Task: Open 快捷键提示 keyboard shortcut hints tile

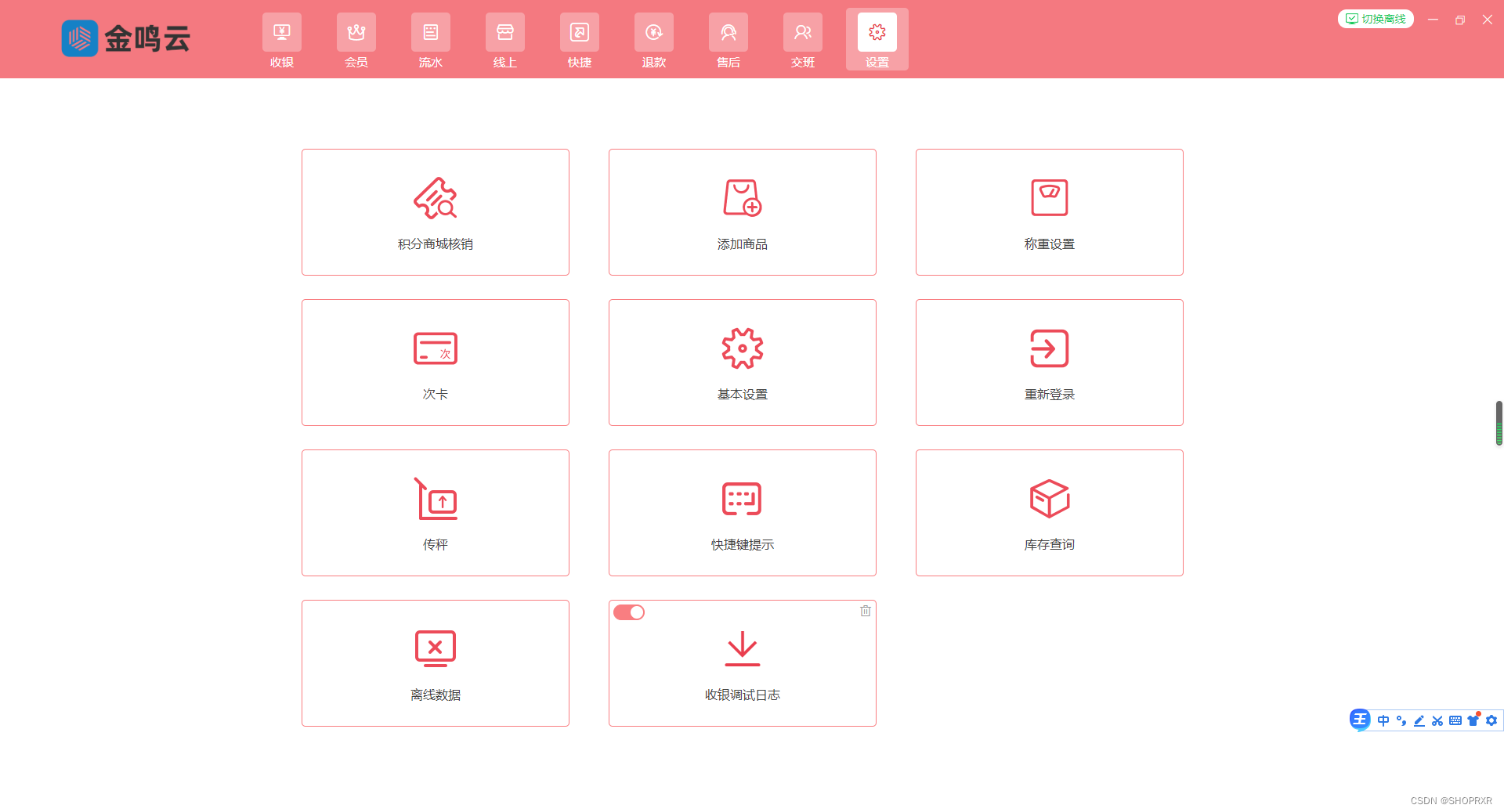Action: (x=743, y=513)
